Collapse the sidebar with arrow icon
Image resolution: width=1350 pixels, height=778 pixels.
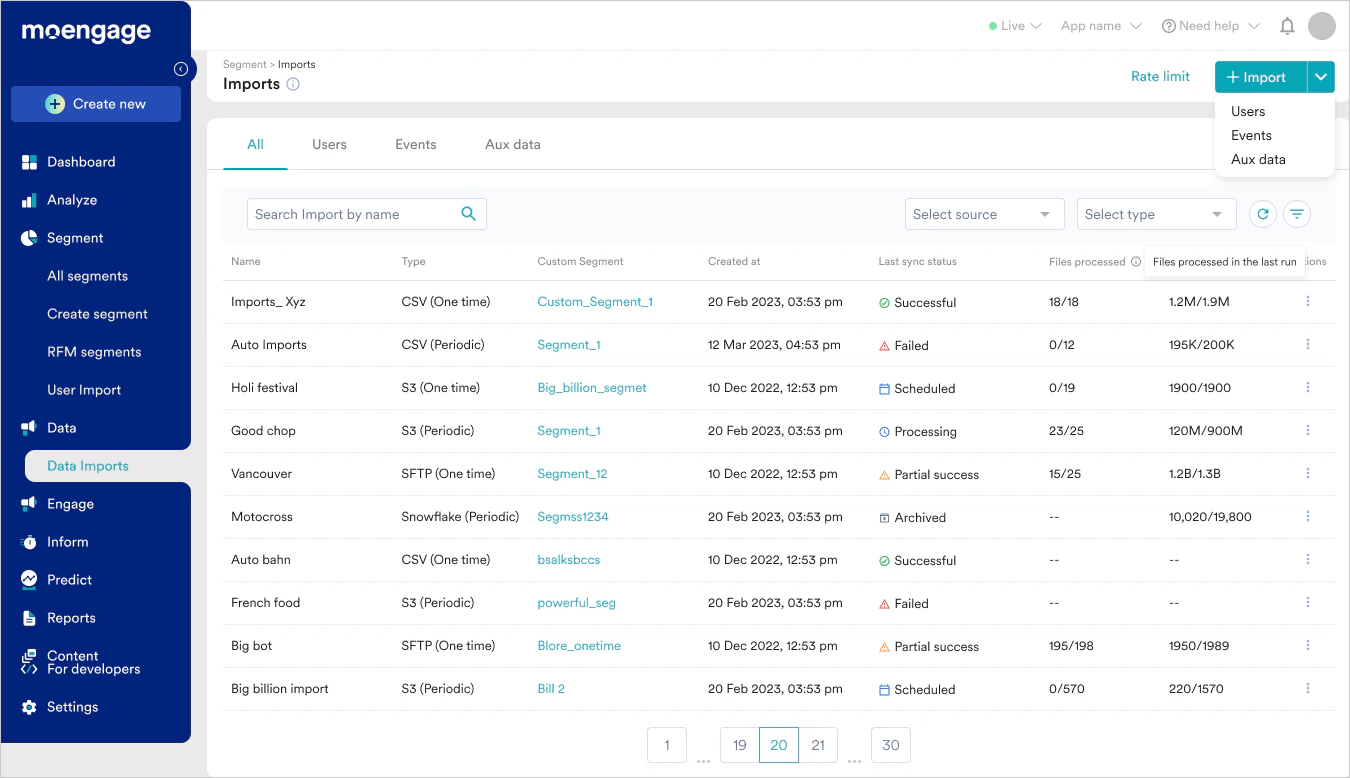tap(181, 69)
